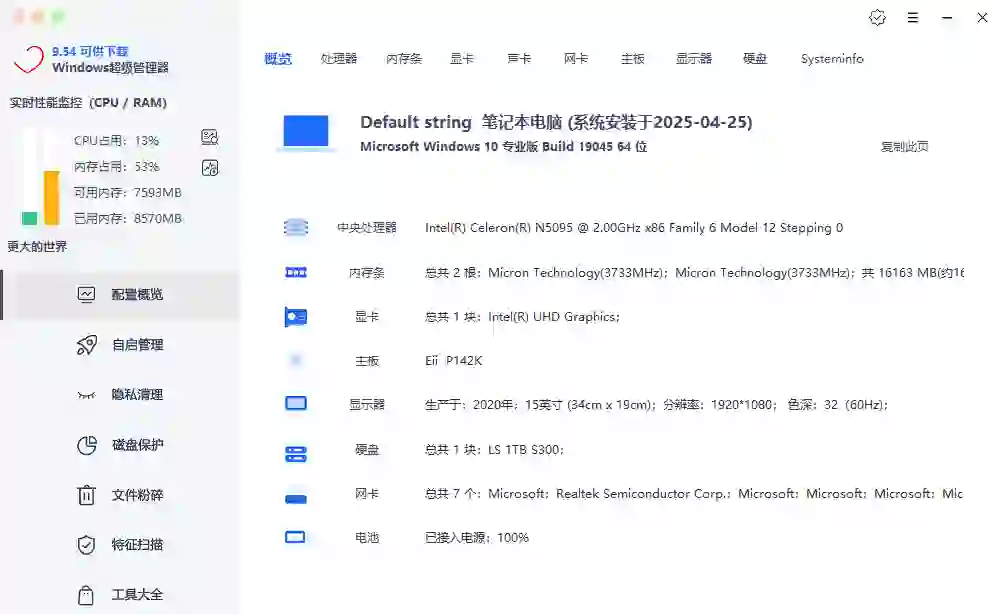Click the bag icon for 工具大全
Image resolution: width=999 pixels, height=614 pixels.
coord(85,595)
